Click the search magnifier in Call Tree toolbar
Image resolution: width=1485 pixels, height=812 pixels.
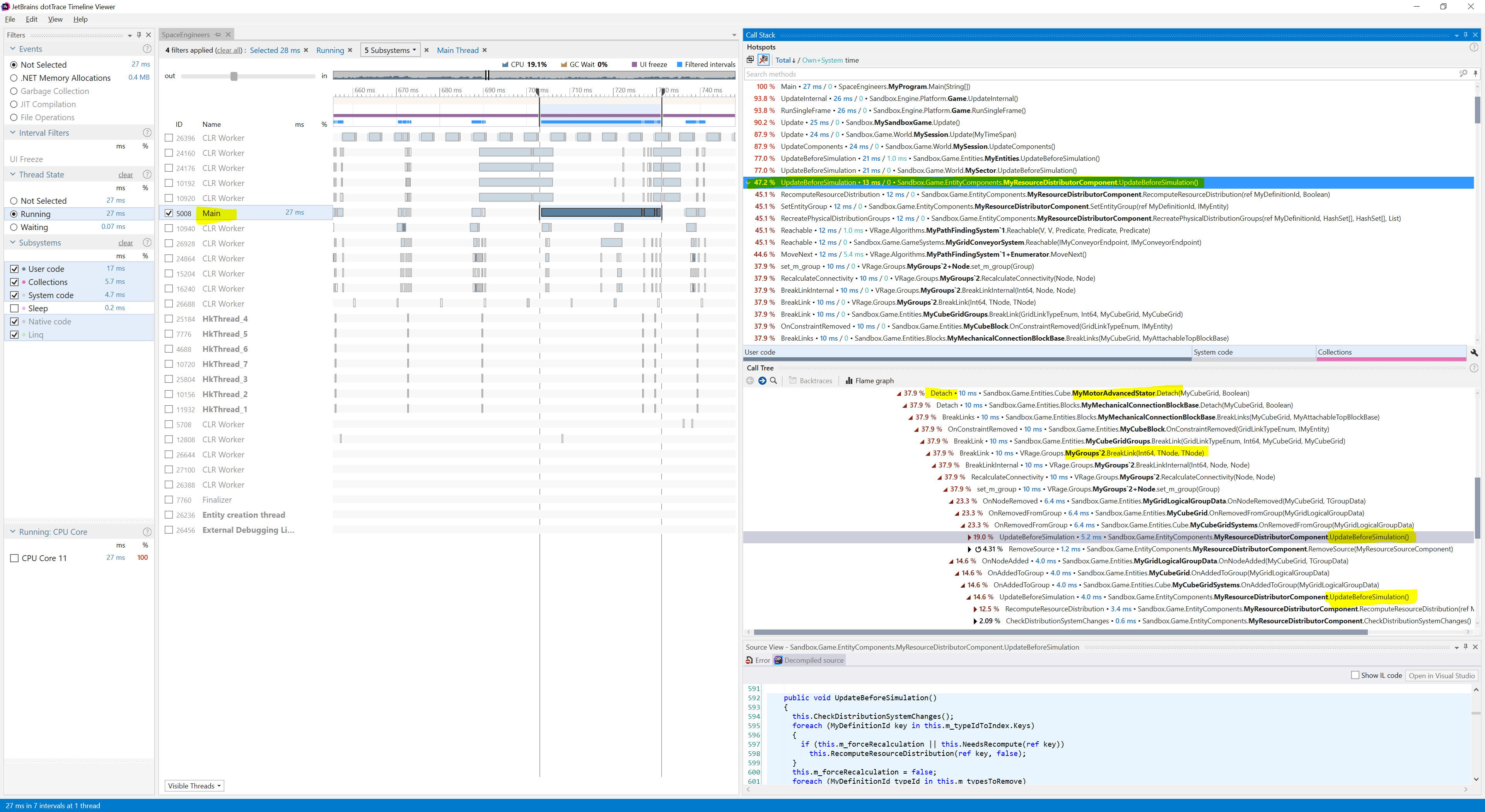point(773,380)
